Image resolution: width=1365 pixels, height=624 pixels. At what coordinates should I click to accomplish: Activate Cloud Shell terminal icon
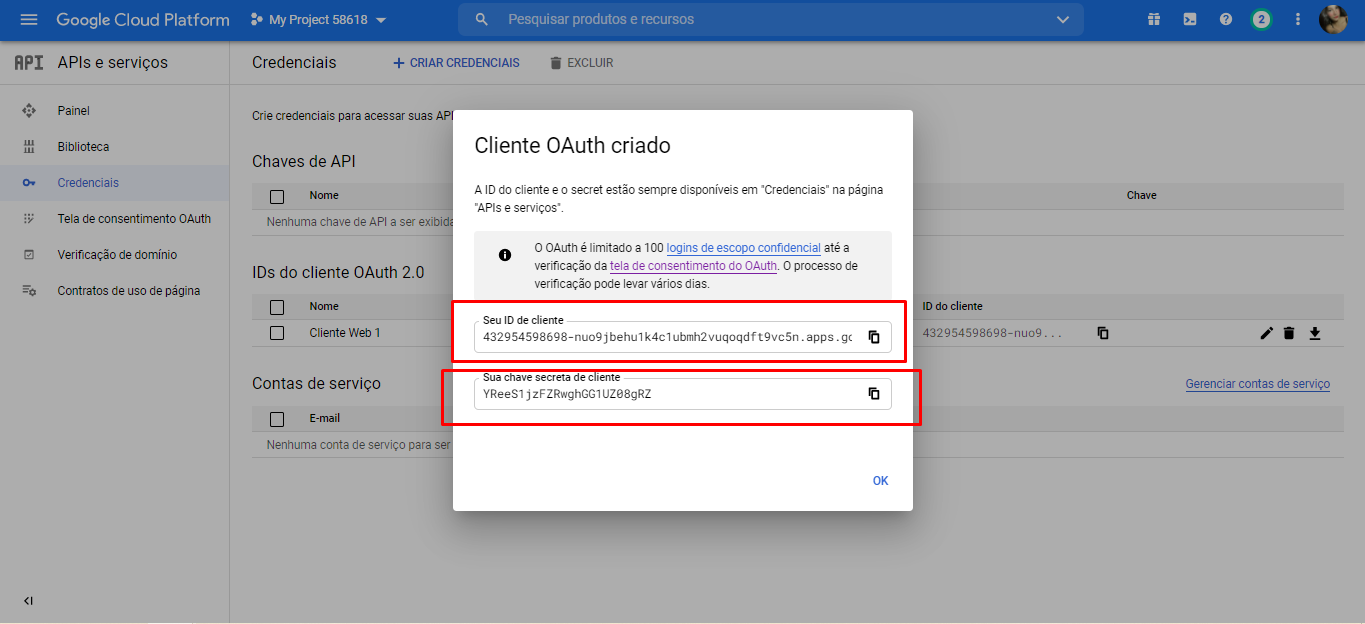[1190, 19]
